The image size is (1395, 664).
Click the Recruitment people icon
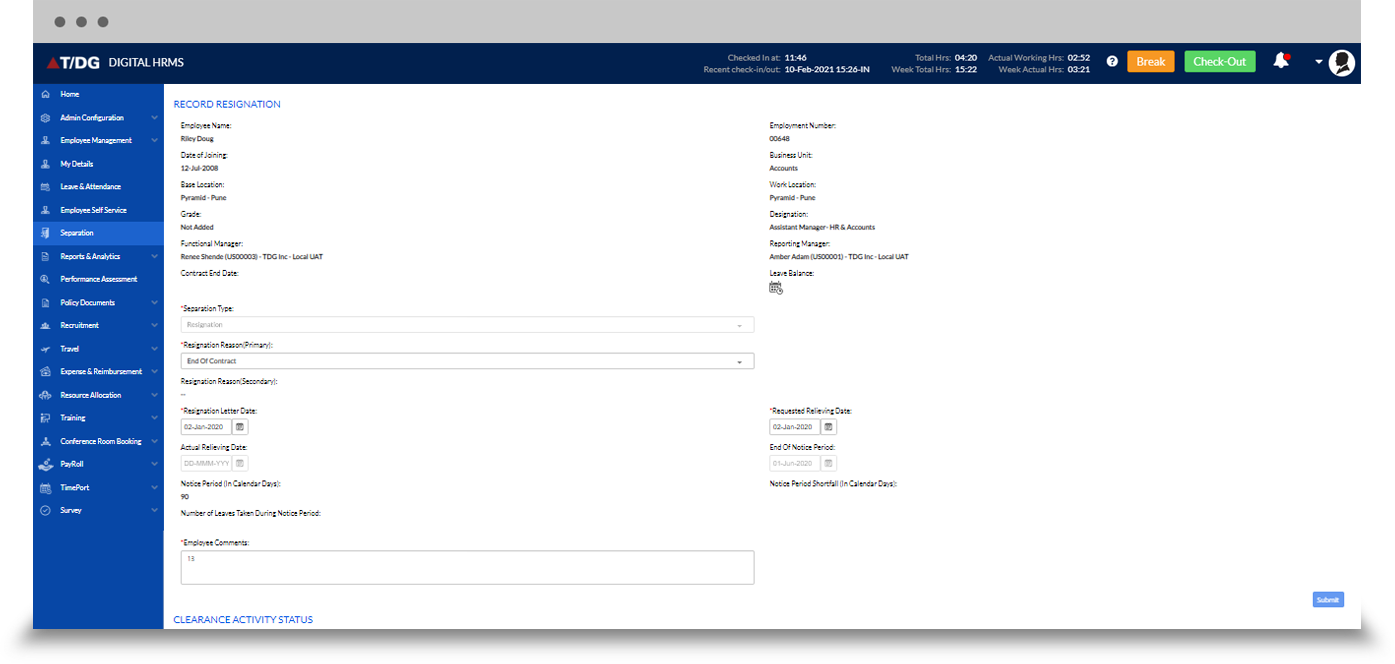tap(45, 326)
